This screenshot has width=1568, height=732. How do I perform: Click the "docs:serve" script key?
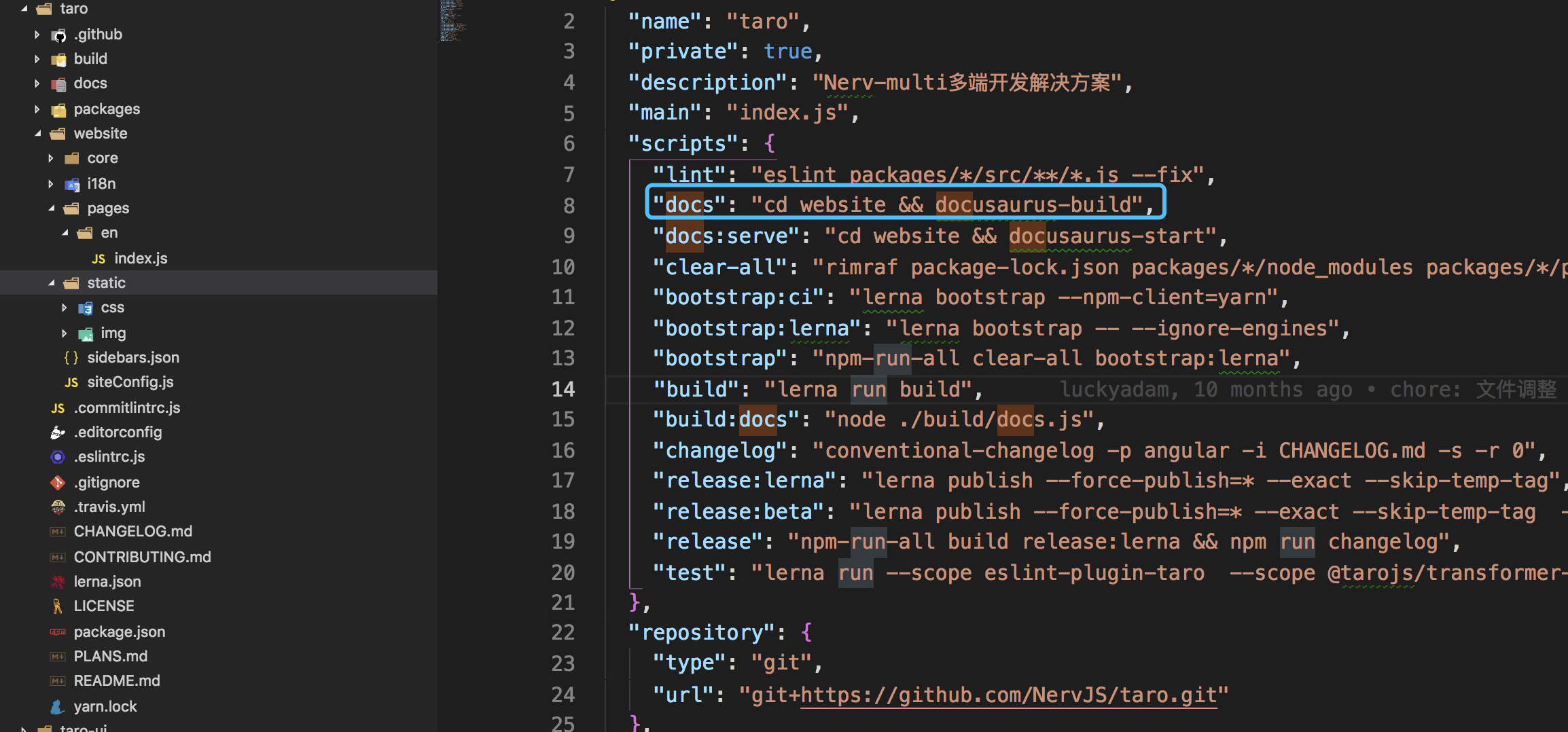726,236
